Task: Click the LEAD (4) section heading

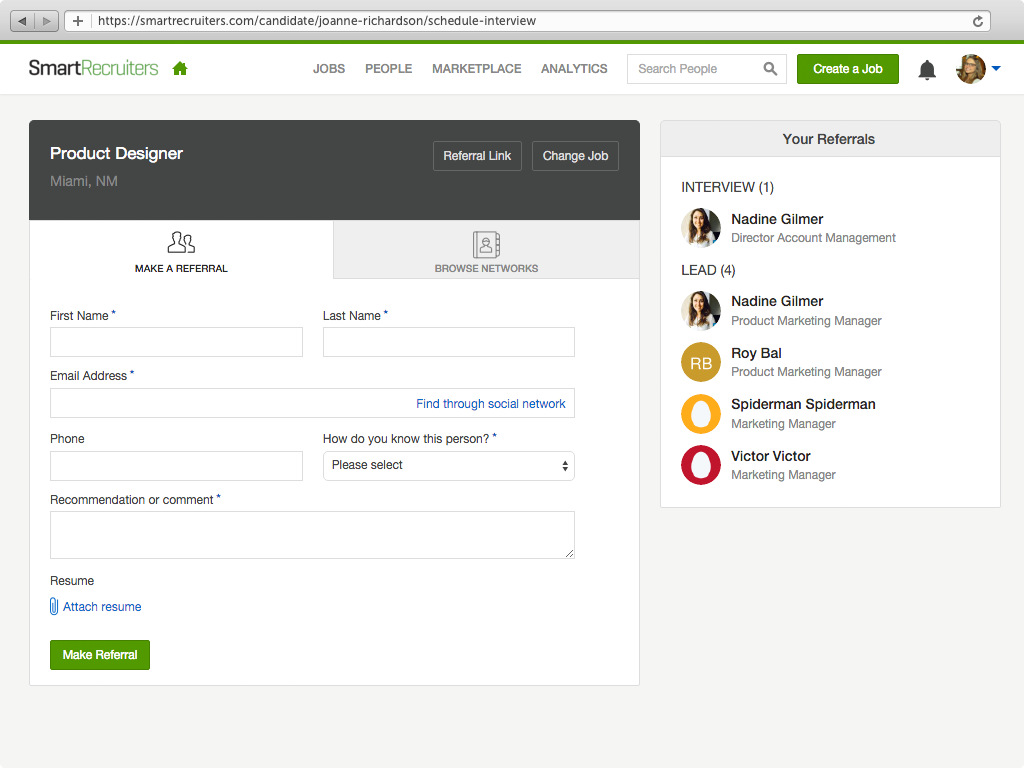Action: (x=708, y=270)
